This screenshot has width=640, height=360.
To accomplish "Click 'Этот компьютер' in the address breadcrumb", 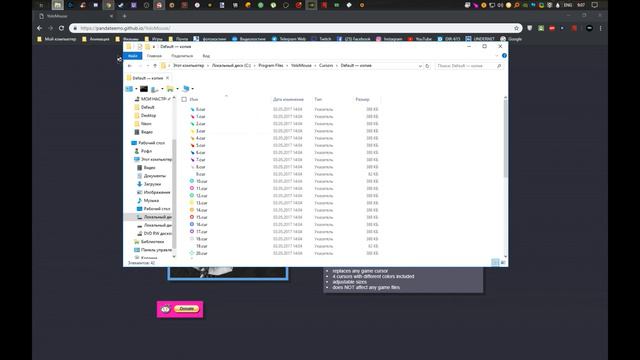I will [x=188, y=65].
